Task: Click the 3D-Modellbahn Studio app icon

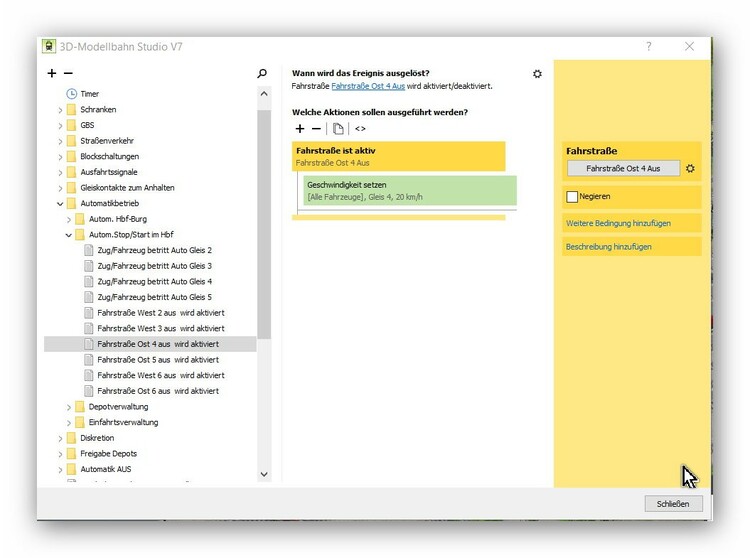Action: 49,46
